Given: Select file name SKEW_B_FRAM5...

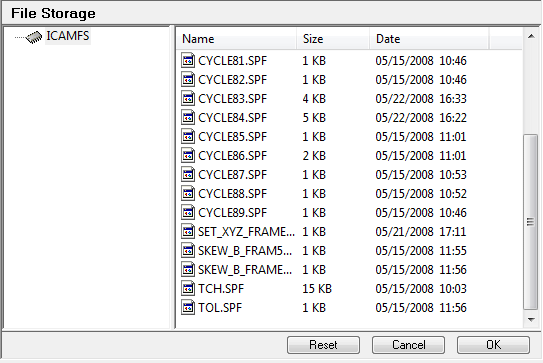Looking at the screenshot, I should (245, 251).
